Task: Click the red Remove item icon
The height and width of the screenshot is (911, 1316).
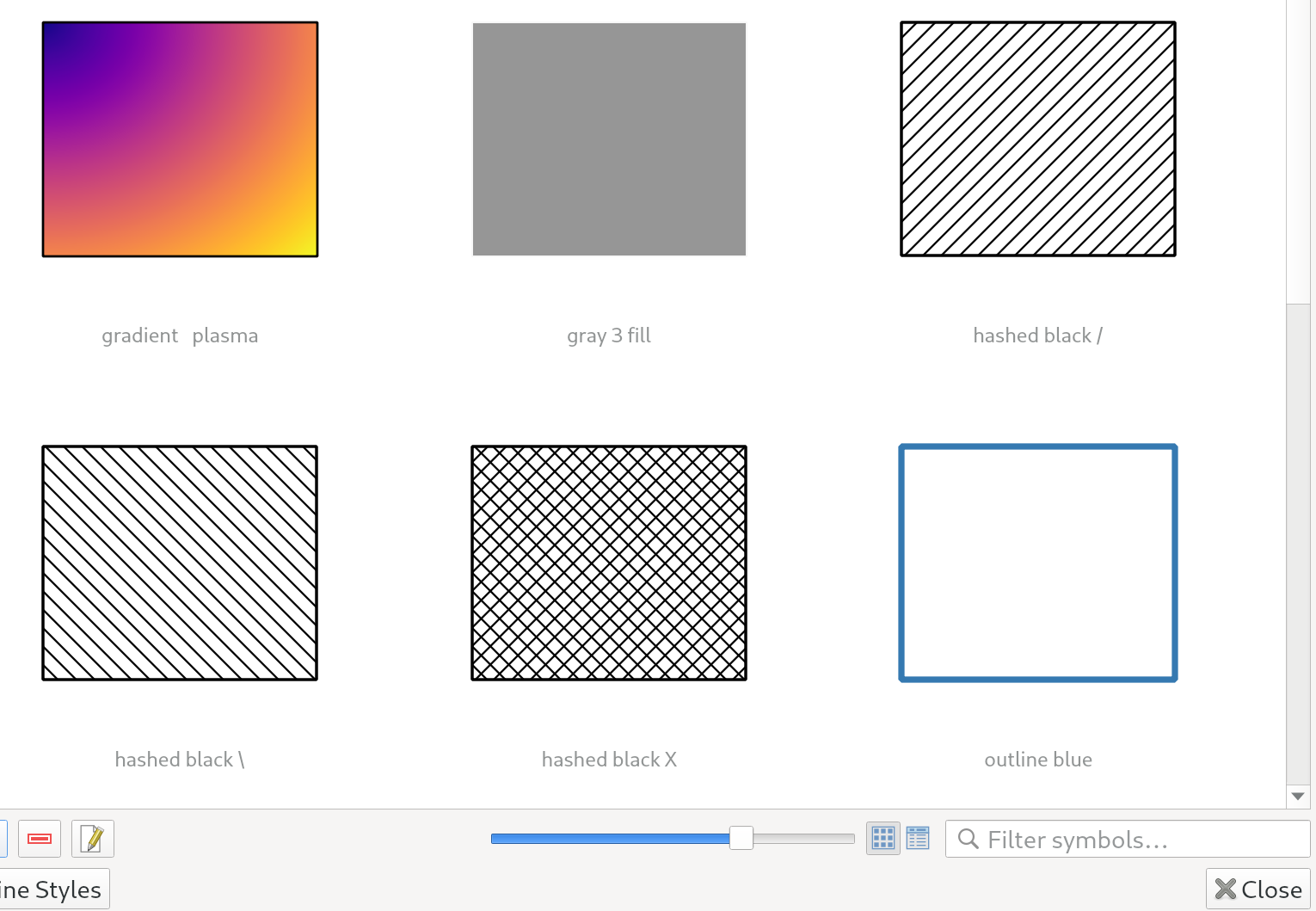Action: (x=40, y=839)
